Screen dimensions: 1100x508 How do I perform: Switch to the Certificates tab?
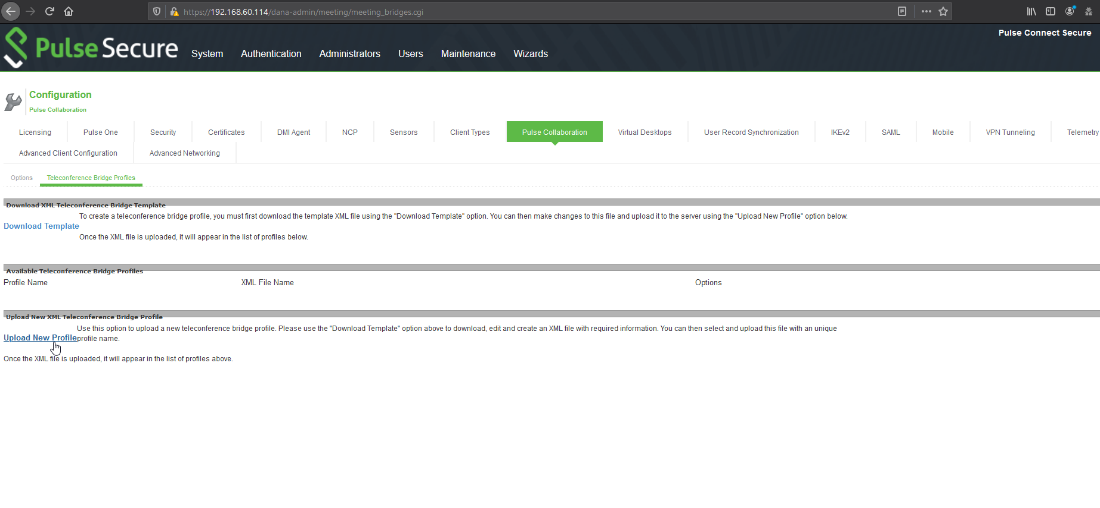(226, 132)
